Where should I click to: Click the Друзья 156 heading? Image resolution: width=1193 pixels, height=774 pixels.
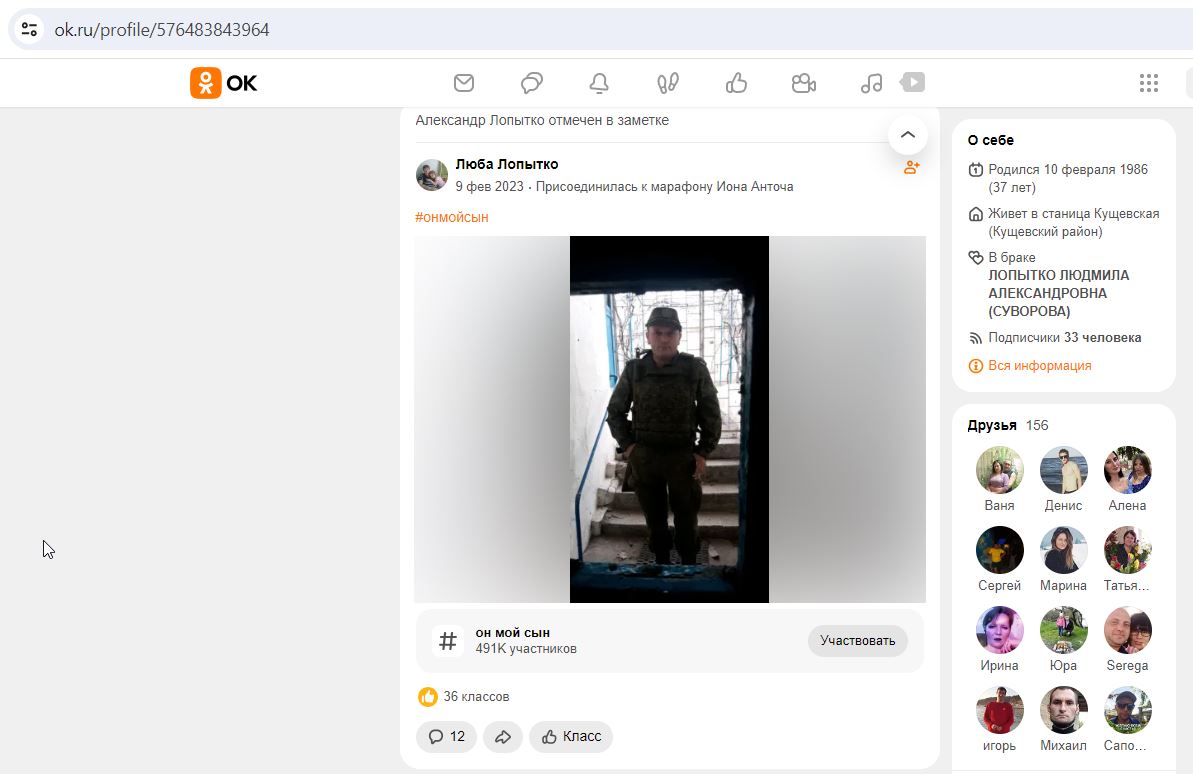(1007, 425)
